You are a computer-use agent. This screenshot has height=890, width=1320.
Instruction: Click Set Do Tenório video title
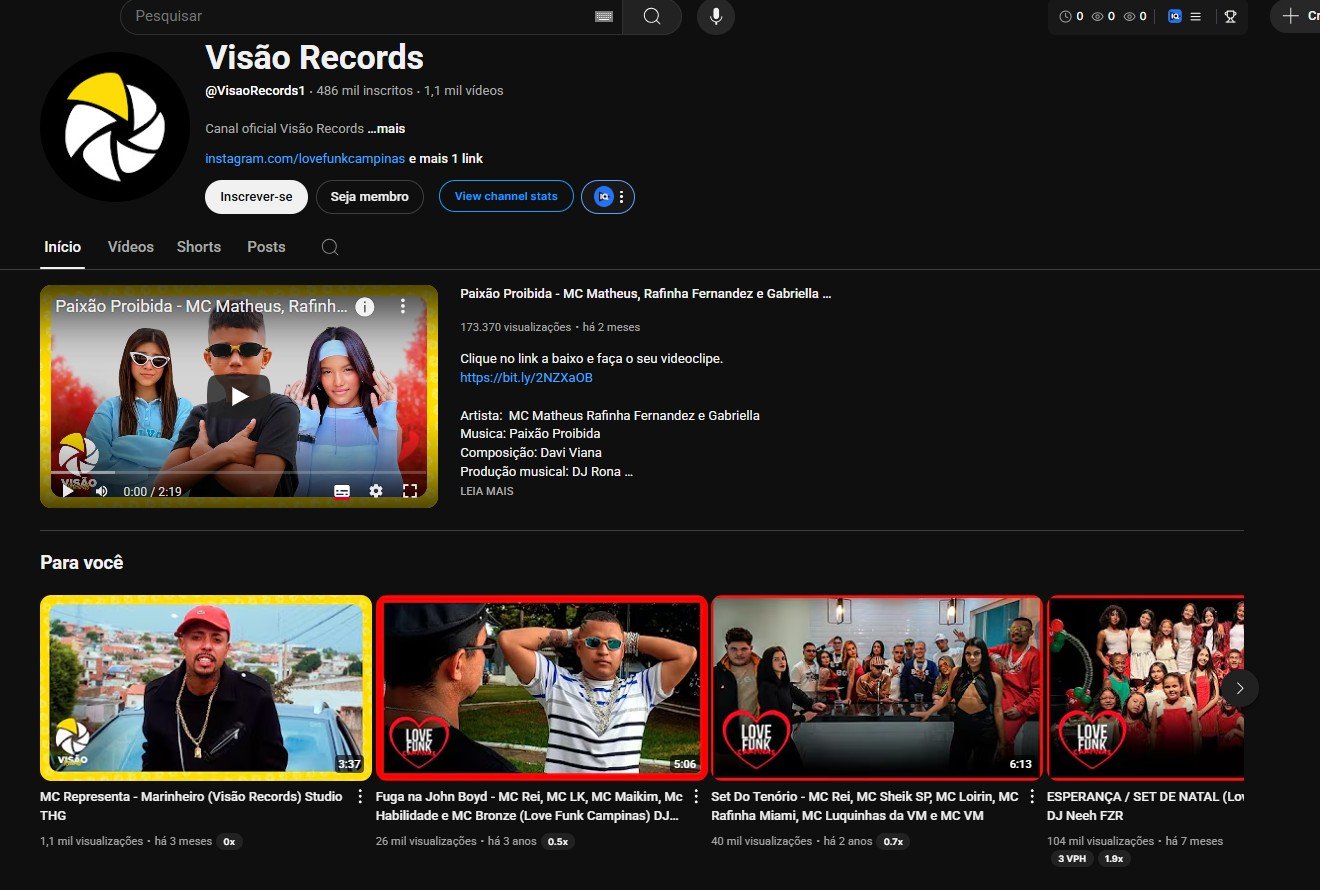pos(865,806)
